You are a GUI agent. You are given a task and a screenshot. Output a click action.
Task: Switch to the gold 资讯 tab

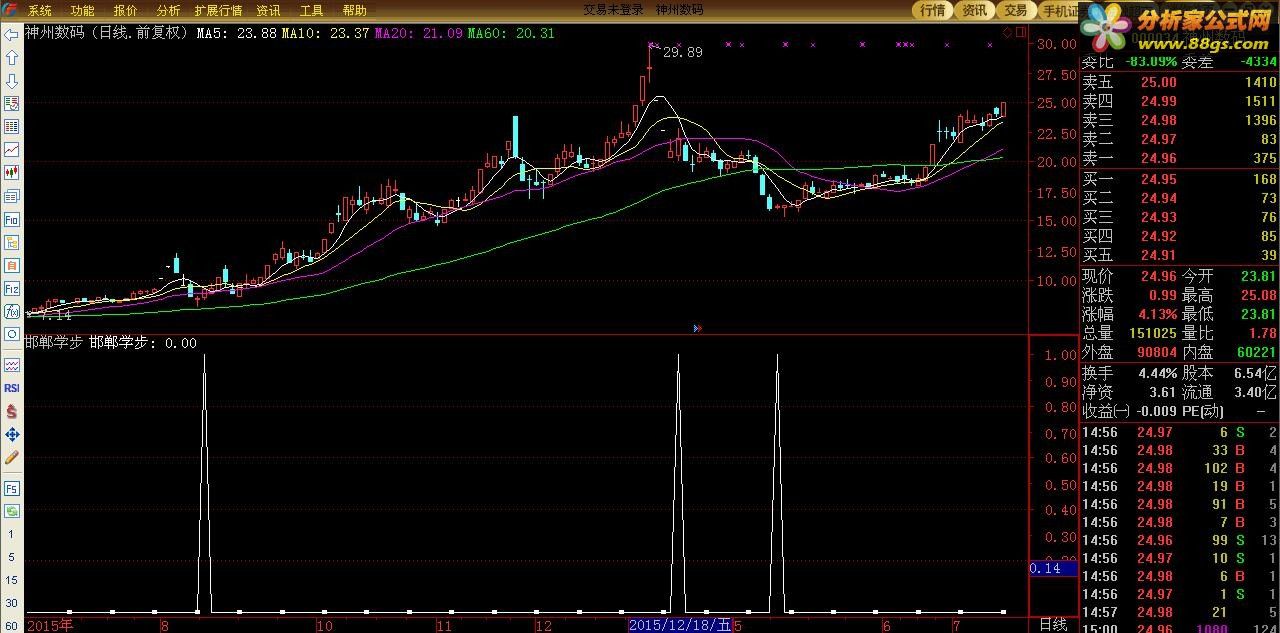pyautogui.click(x=973, y=10)
